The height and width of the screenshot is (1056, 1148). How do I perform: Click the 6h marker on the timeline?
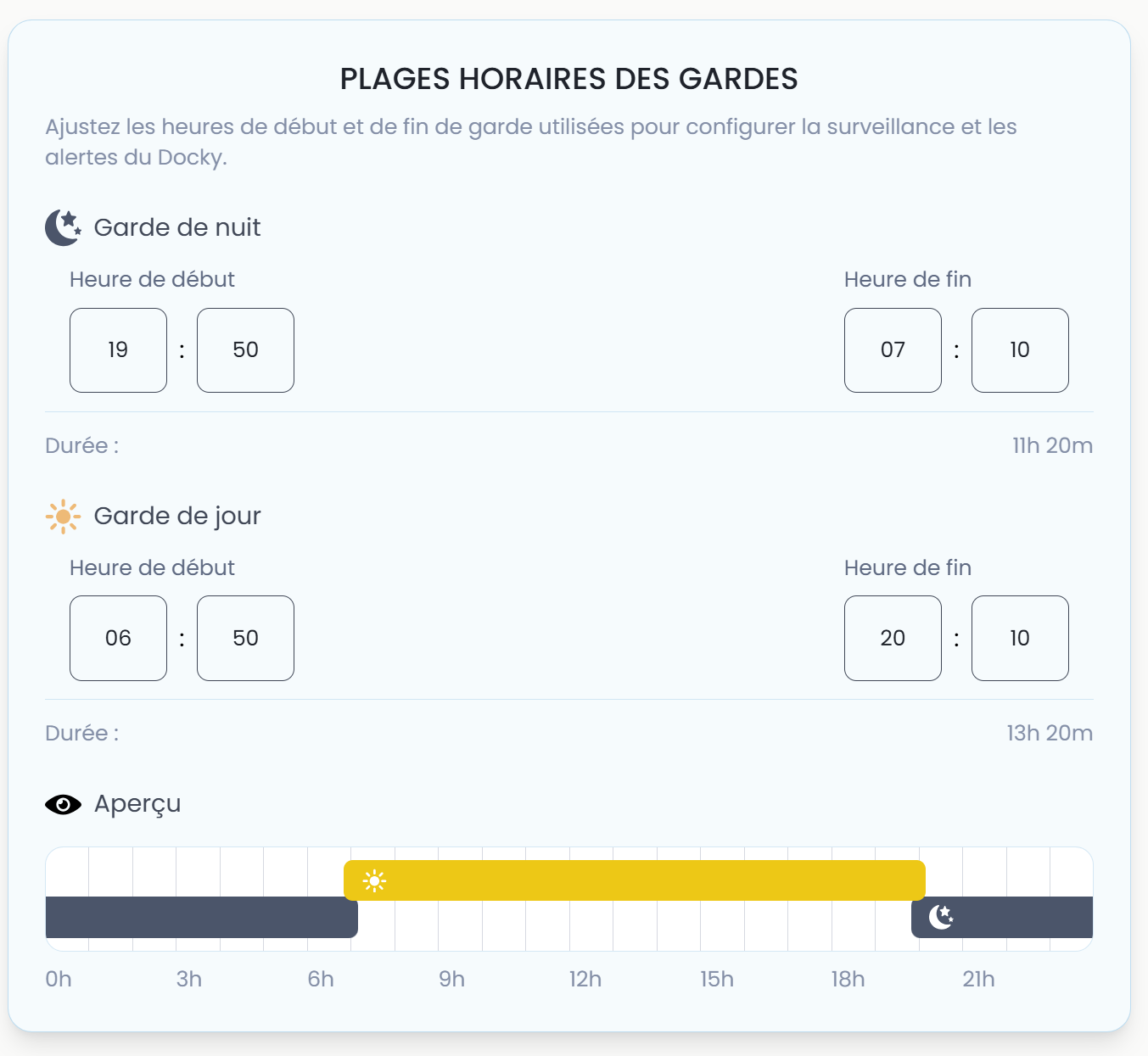pos(321,980)
